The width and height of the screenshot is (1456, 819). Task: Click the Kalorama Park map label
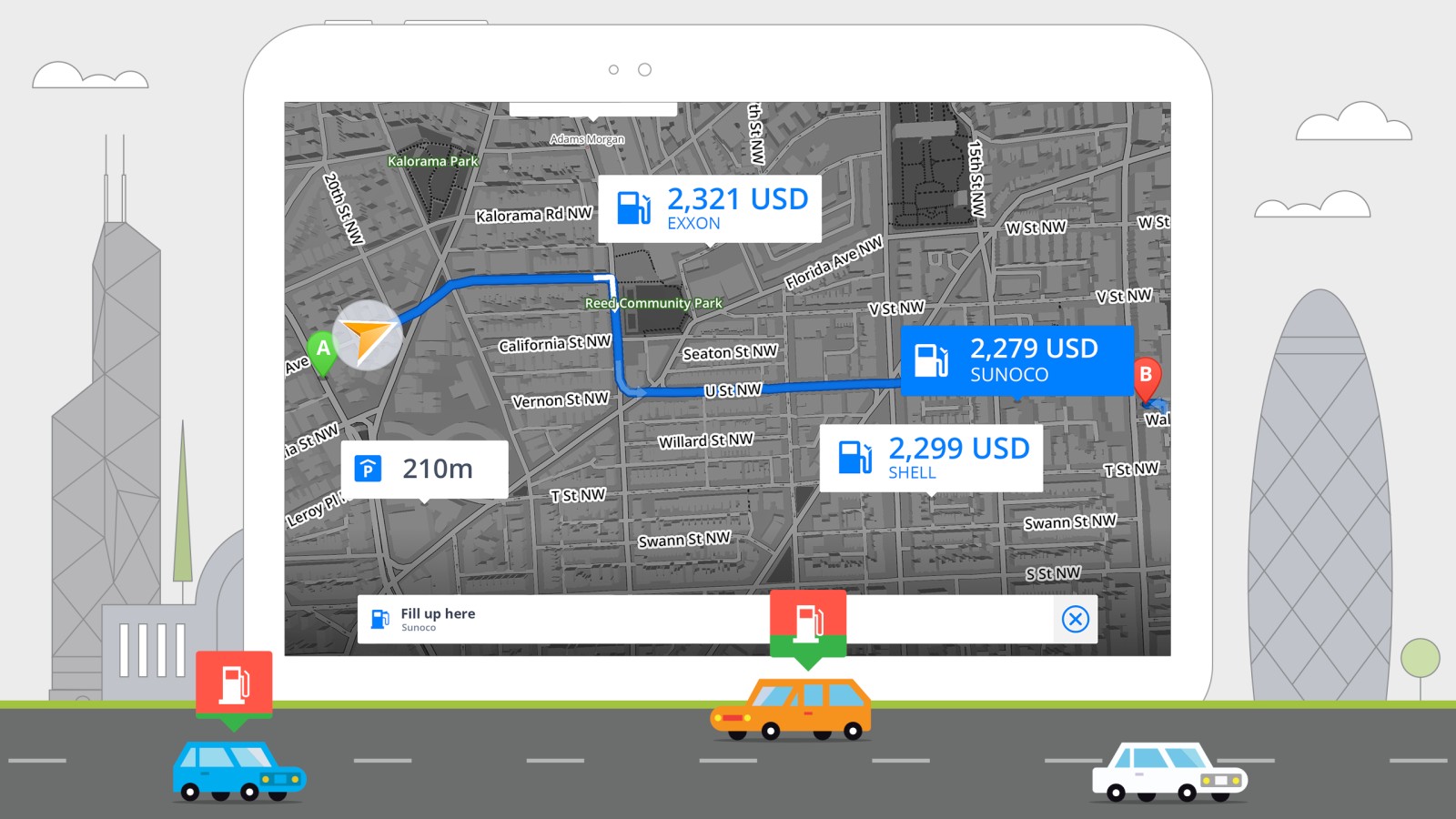(432, 161)
